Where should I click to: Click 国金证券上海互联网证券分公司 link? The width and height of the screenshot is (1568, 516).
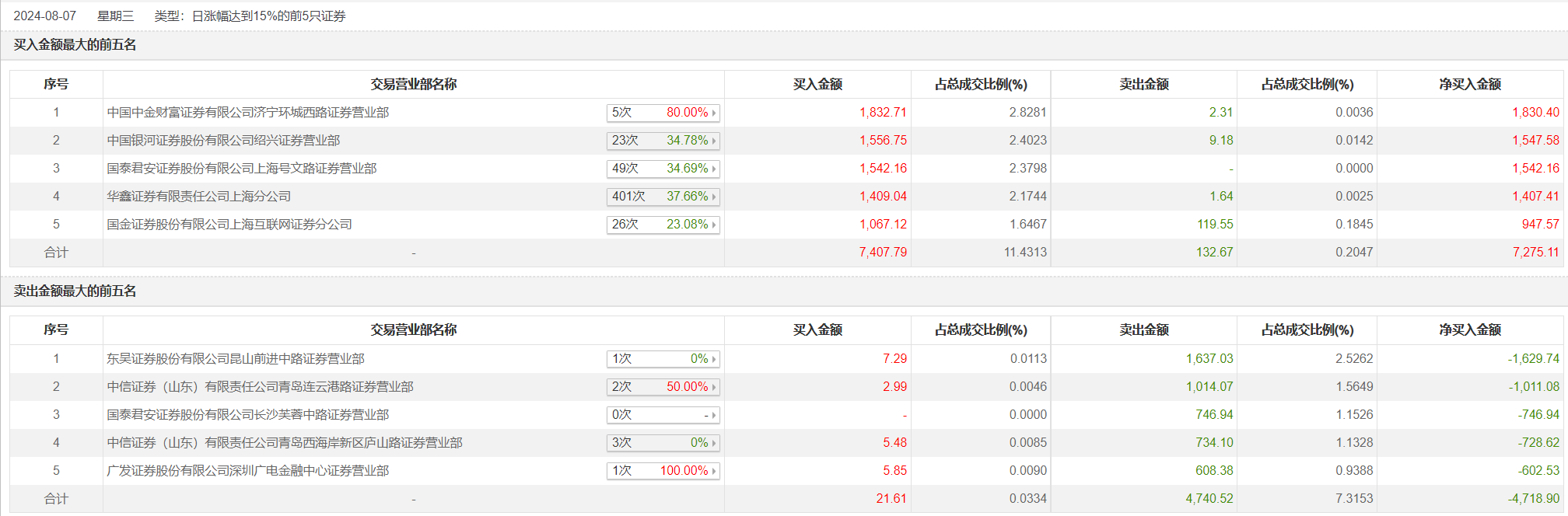(x=229, y=225)
